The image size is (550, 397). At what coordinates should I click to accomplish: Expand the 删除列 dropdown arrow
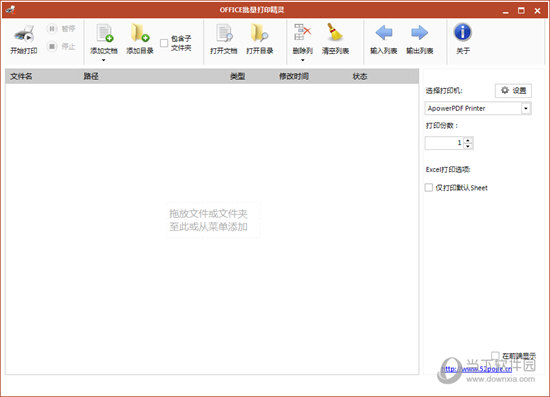tap(303, 60)
